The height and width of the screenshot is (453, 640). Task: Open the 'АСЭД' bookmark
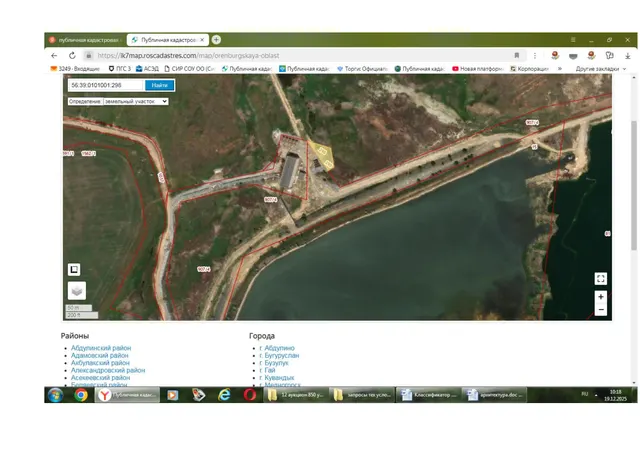coord(147,69)
